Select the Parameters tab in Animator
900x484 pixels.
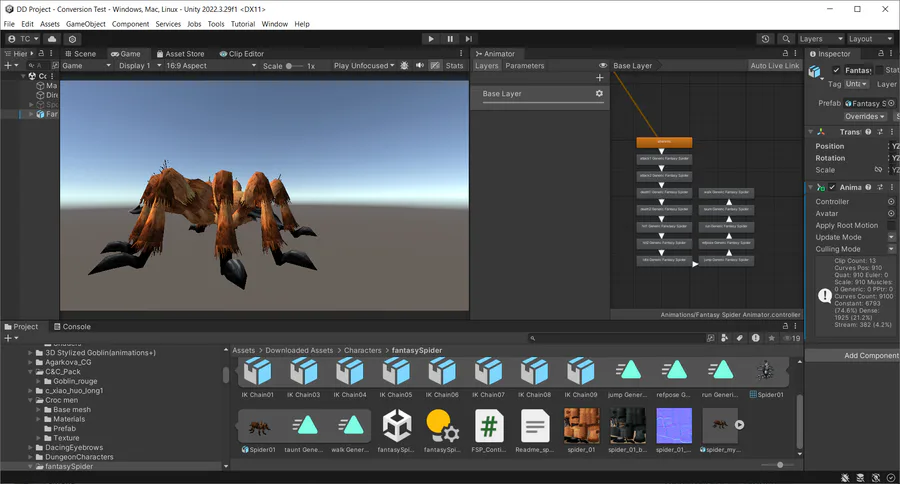[525, 65]
